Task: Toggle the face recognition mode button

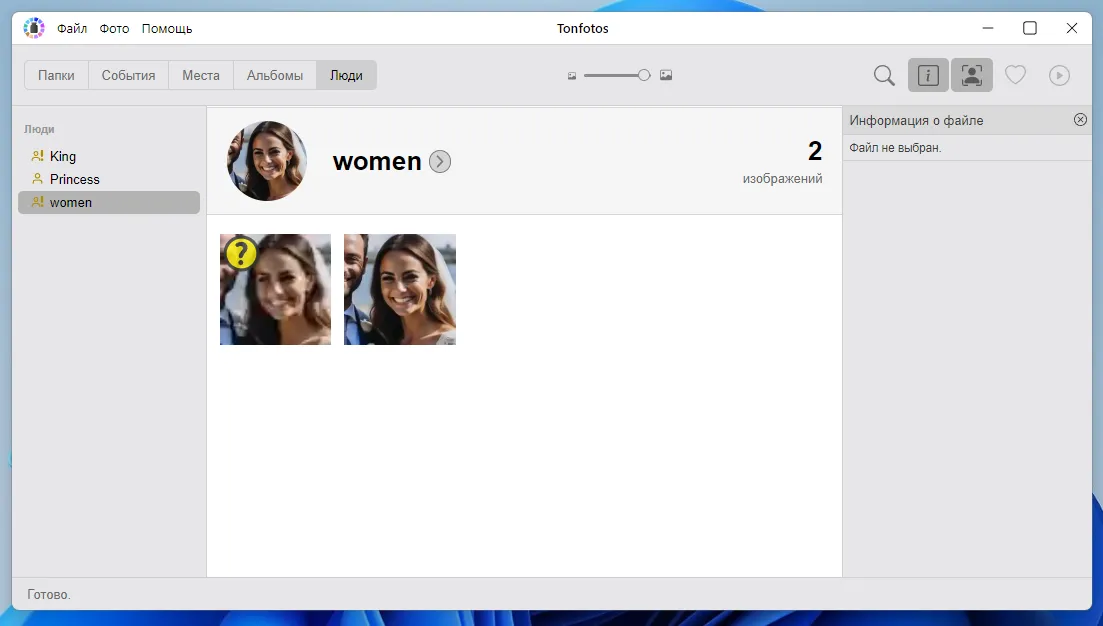Action: point(971,75)
